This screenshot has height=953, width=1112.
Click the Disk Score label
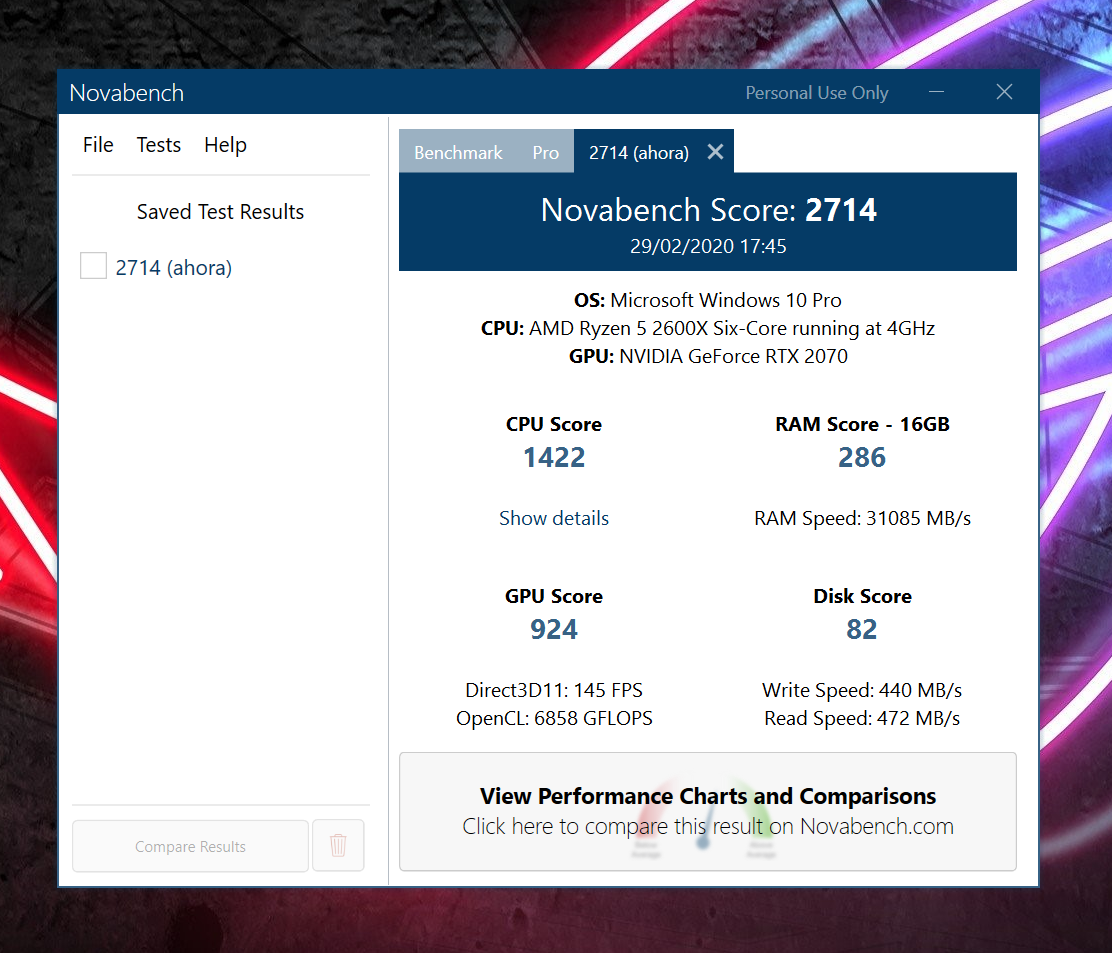click(862, 596)
